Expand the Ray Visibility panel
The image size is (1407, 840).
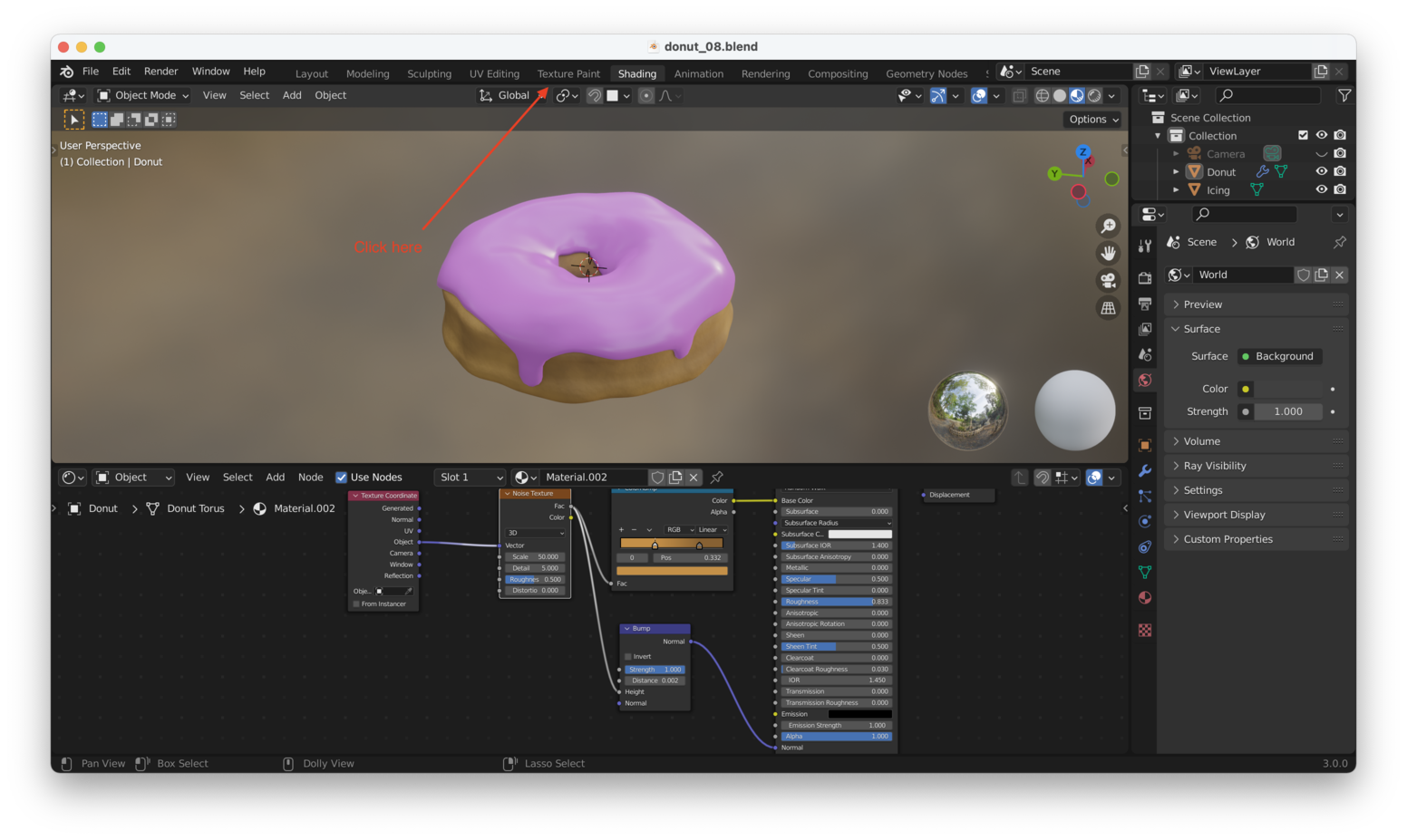(x=1214, y=466)
